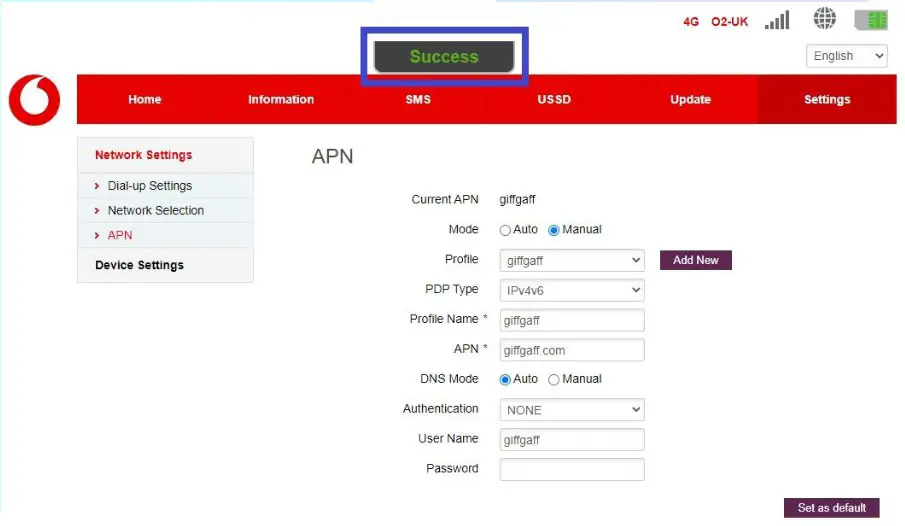Open the PDP Type dropdown
Viewport: 905px width, 526px height.
(572, 290)
